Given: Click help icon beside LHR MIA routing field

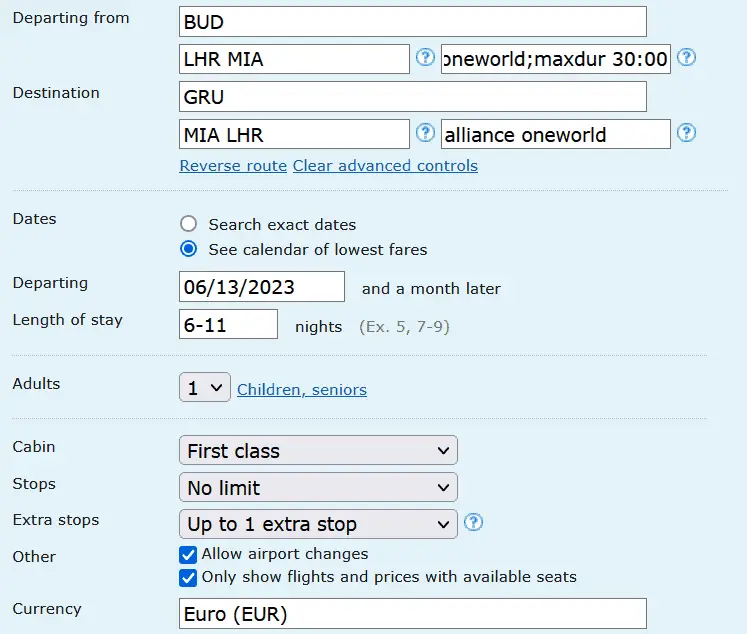Looking at the screenshot, I should click(425, 58).
